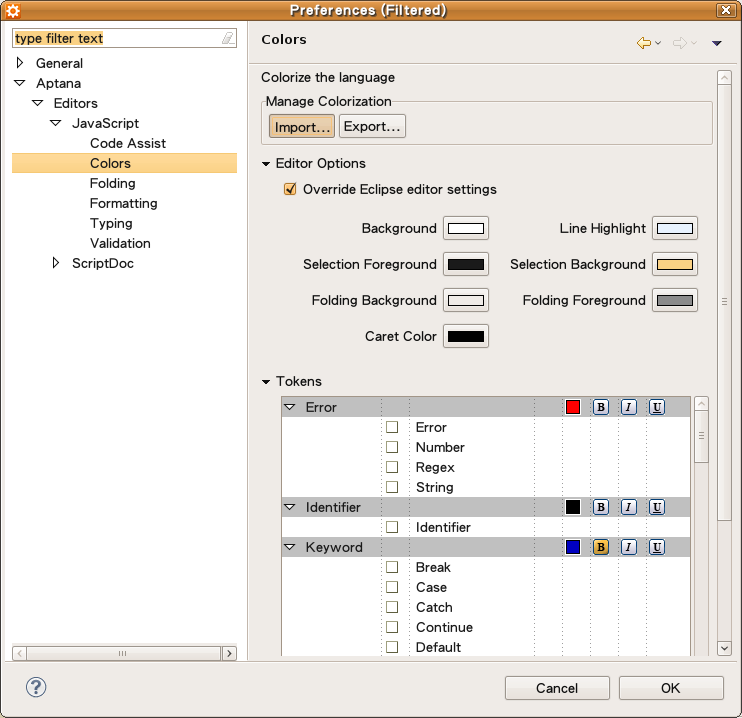Expand the General tree node
Screen dimensions: 742x718
point(20,62)
